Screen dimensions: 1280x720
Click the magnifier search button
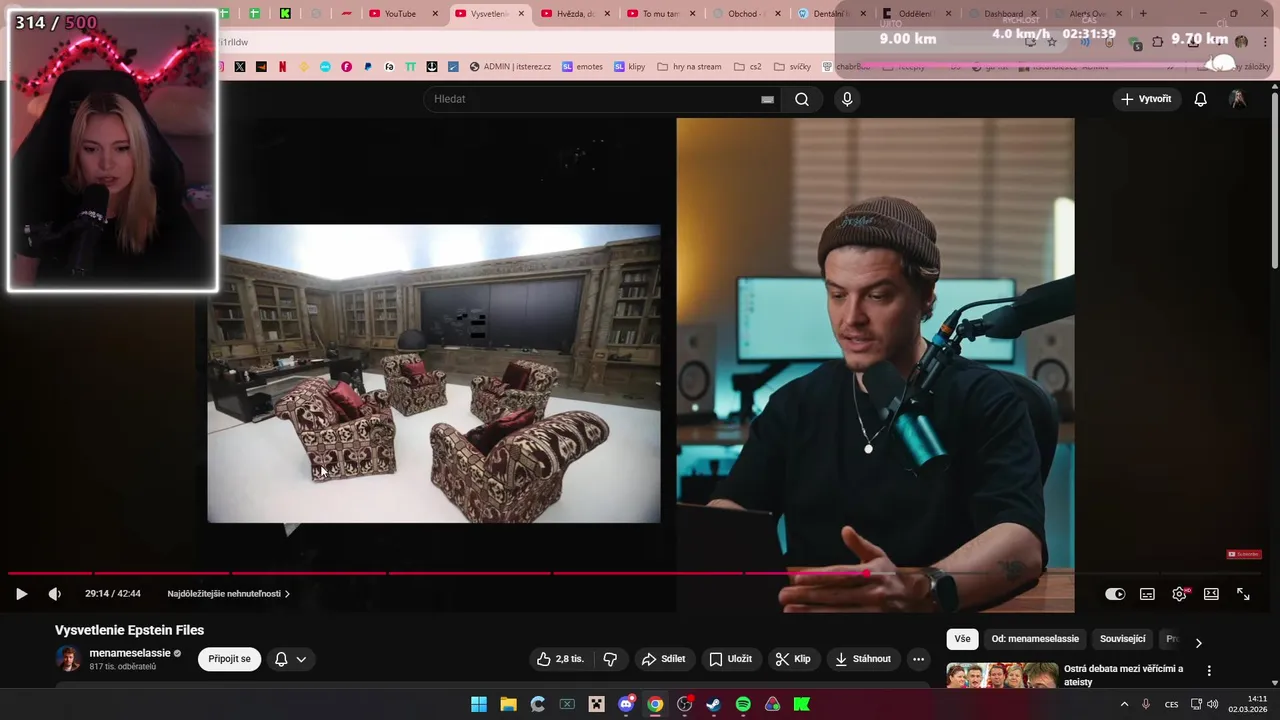click(x=802, y=99)
